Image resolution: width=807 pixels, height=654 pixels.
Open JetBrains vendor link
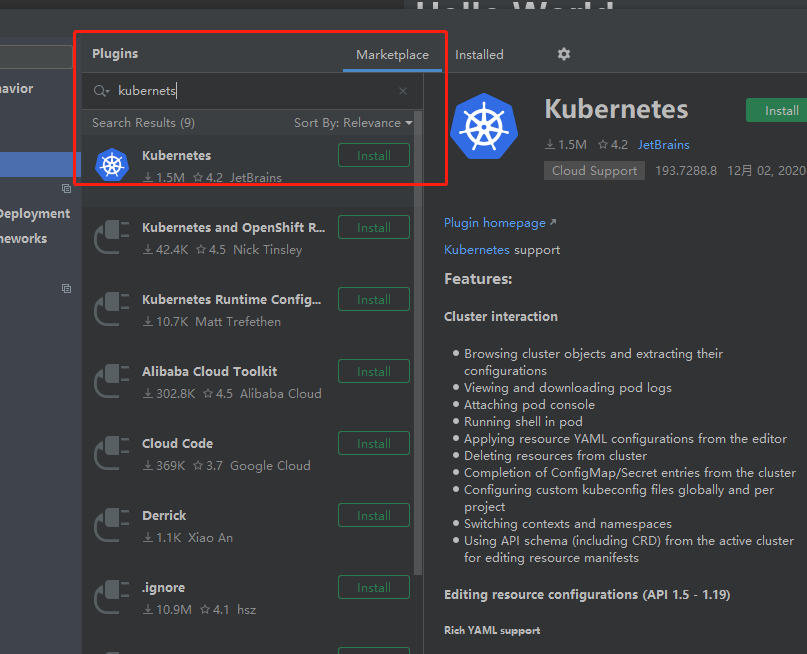point(663,145)
